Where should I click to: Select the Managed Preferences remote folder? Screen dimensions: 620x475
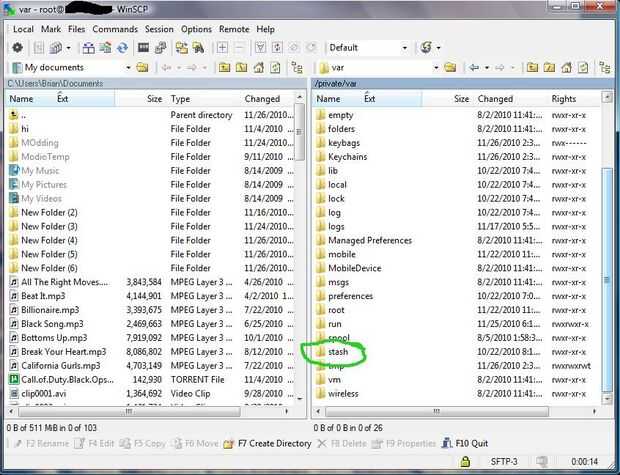pyautogui.click(x=369, y=240)
